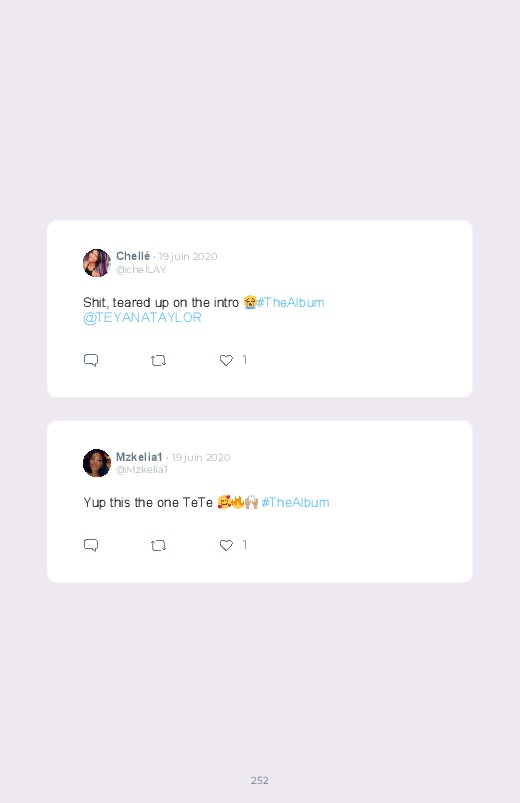
Task: Click the like count on Mzkelia1's tweet
Action: (x=244, y=545)
